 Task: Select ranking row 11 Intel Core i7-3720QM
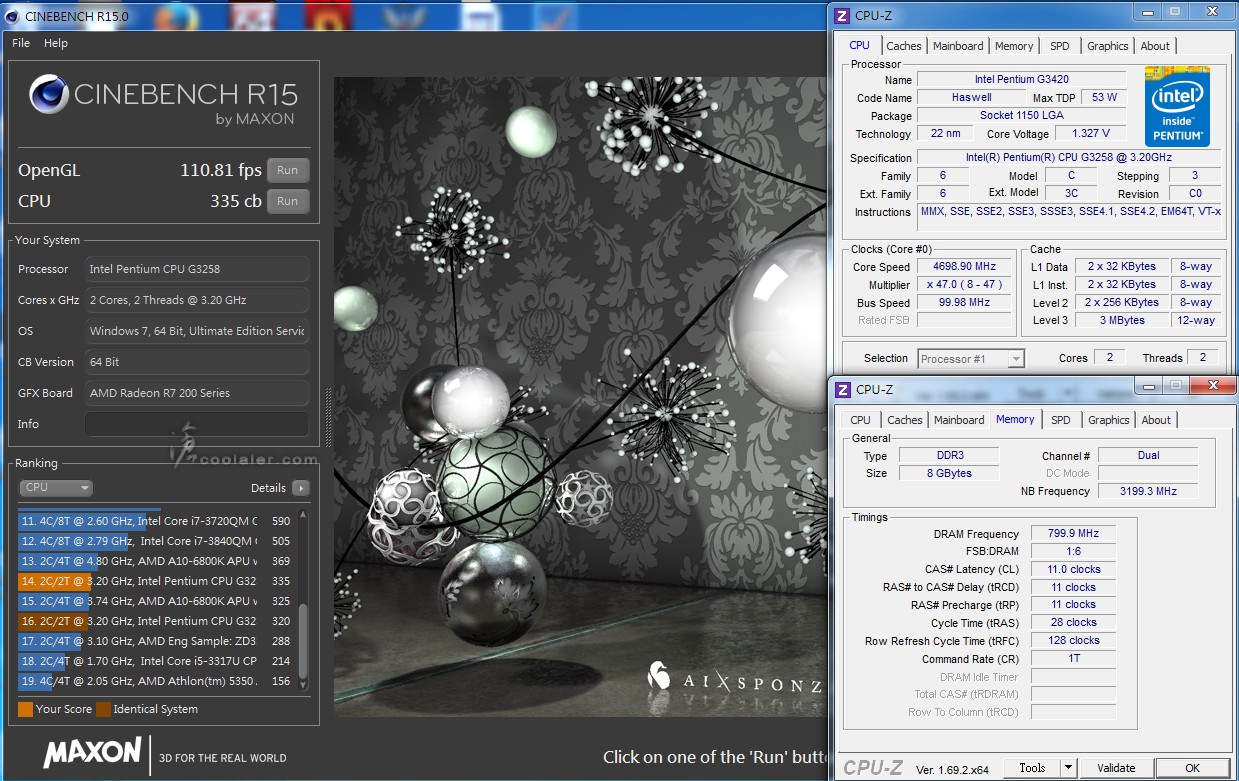[155, 521]
